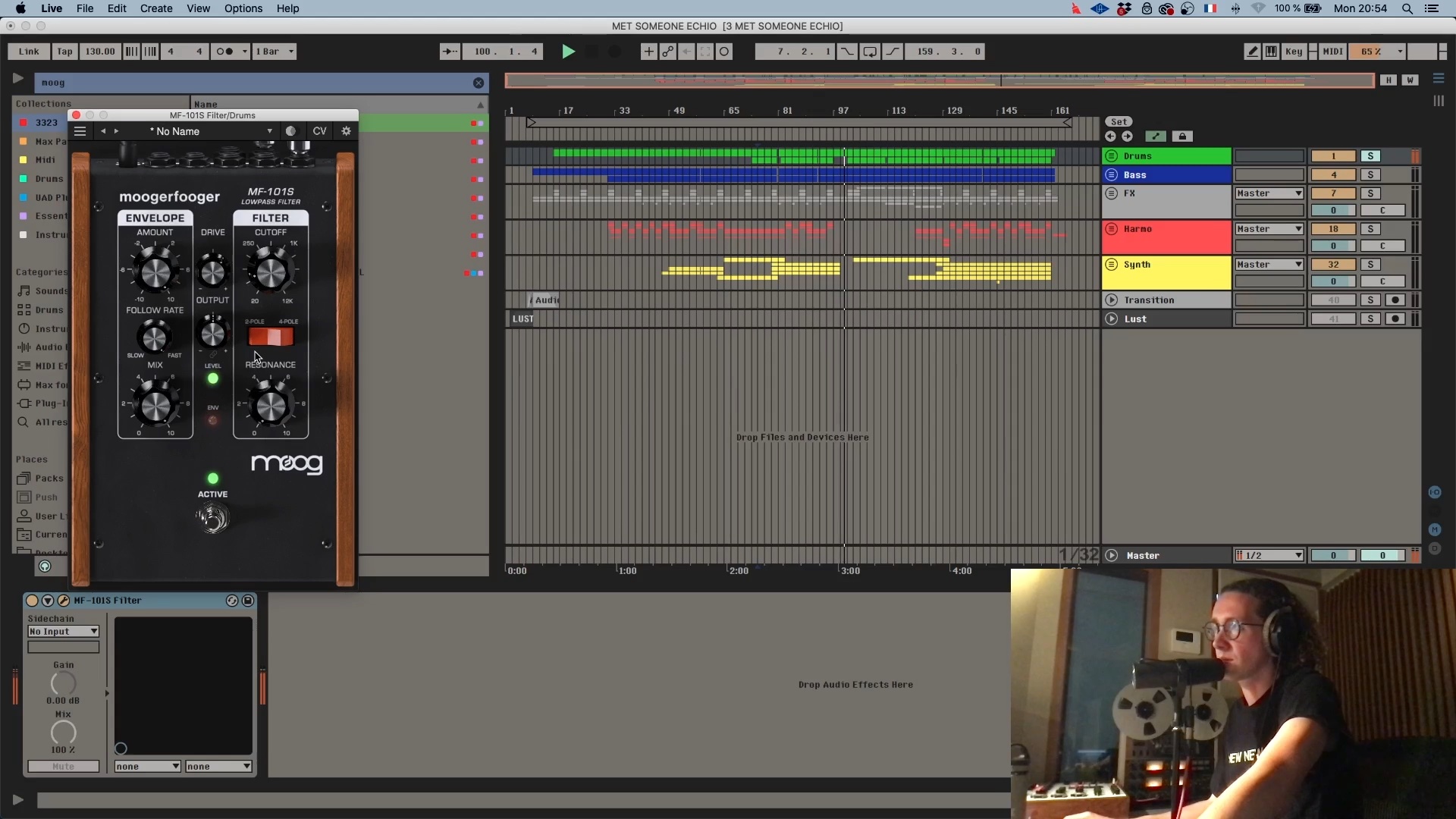Open Harmo track Master routing dropdown
Viewport: 1456px width, 819px height.
pos(1269,229)
